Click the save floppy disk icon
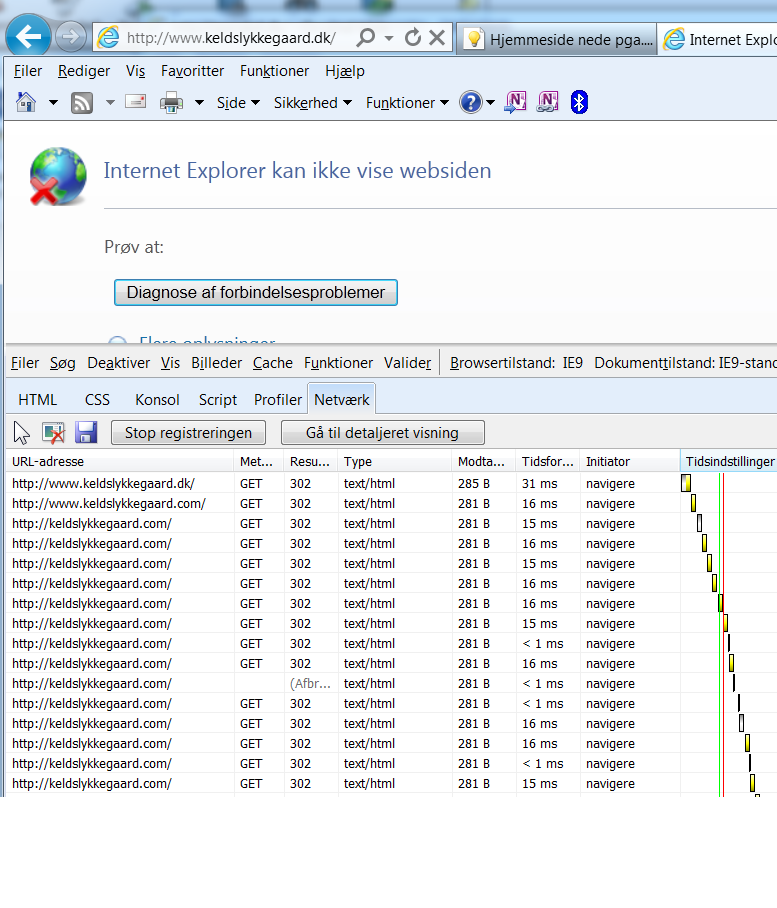The image size is (777, 908). tap(86, 433)
